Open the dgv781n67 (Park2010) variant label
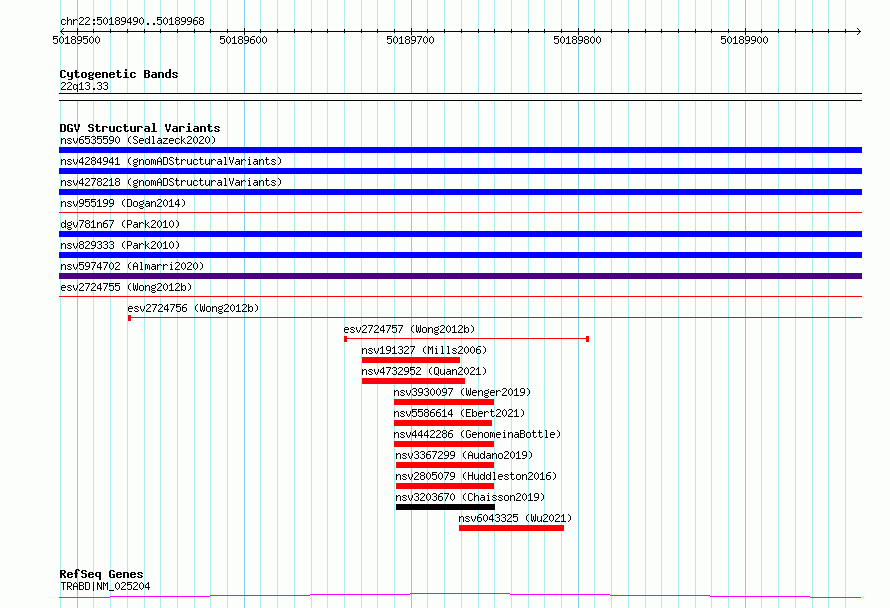 point(120,224)
